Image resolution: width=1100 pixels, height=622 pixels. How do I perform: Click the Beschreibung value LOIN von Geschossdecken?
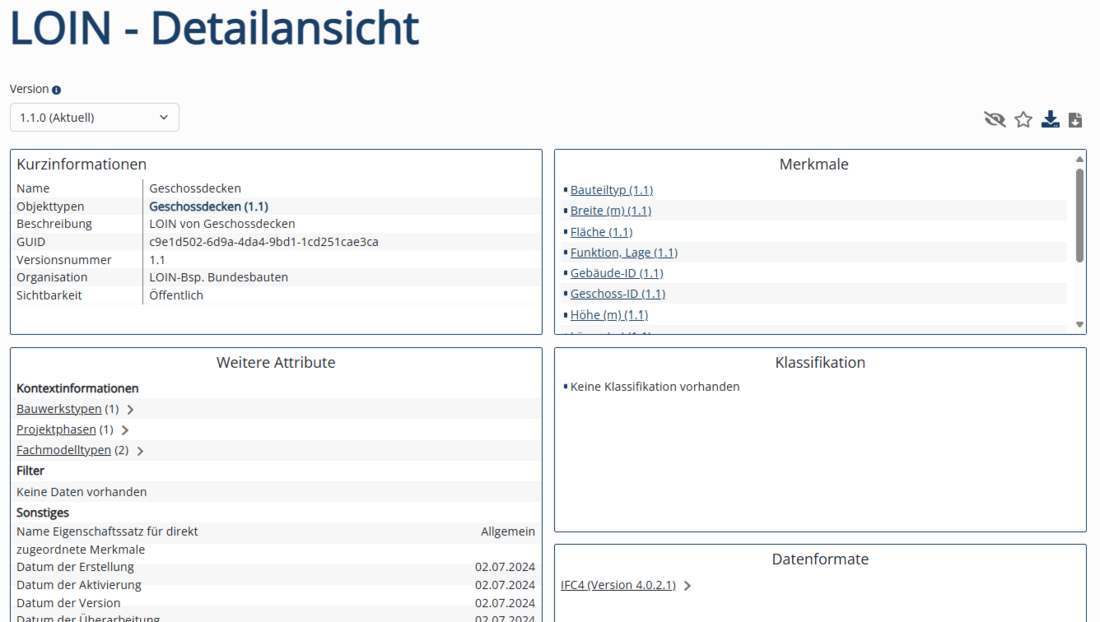[222, 224]
